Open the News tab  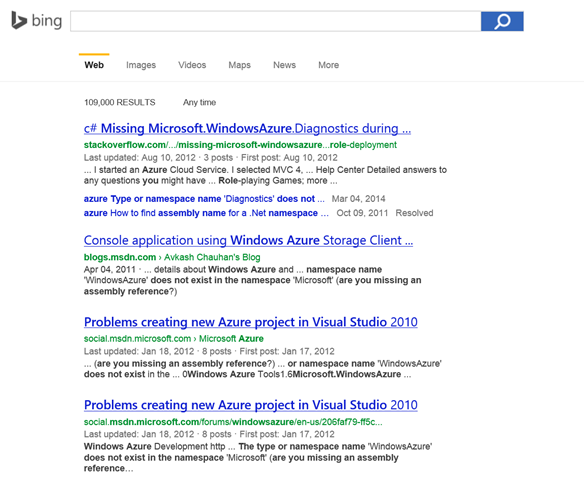pos(284,65)
